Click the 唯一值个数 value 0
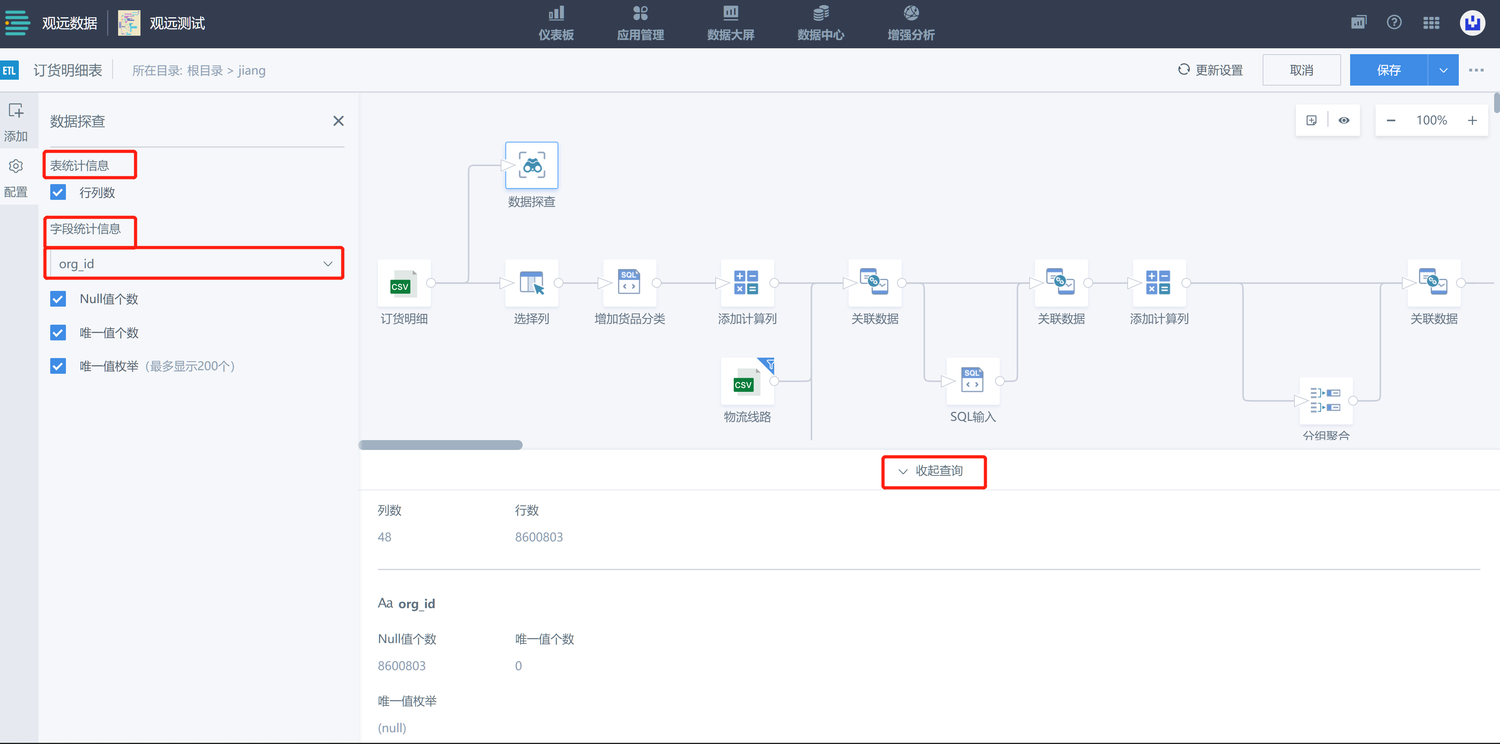Image resolution: width=1500 pixels, height=744 pixels. (518, 666)
